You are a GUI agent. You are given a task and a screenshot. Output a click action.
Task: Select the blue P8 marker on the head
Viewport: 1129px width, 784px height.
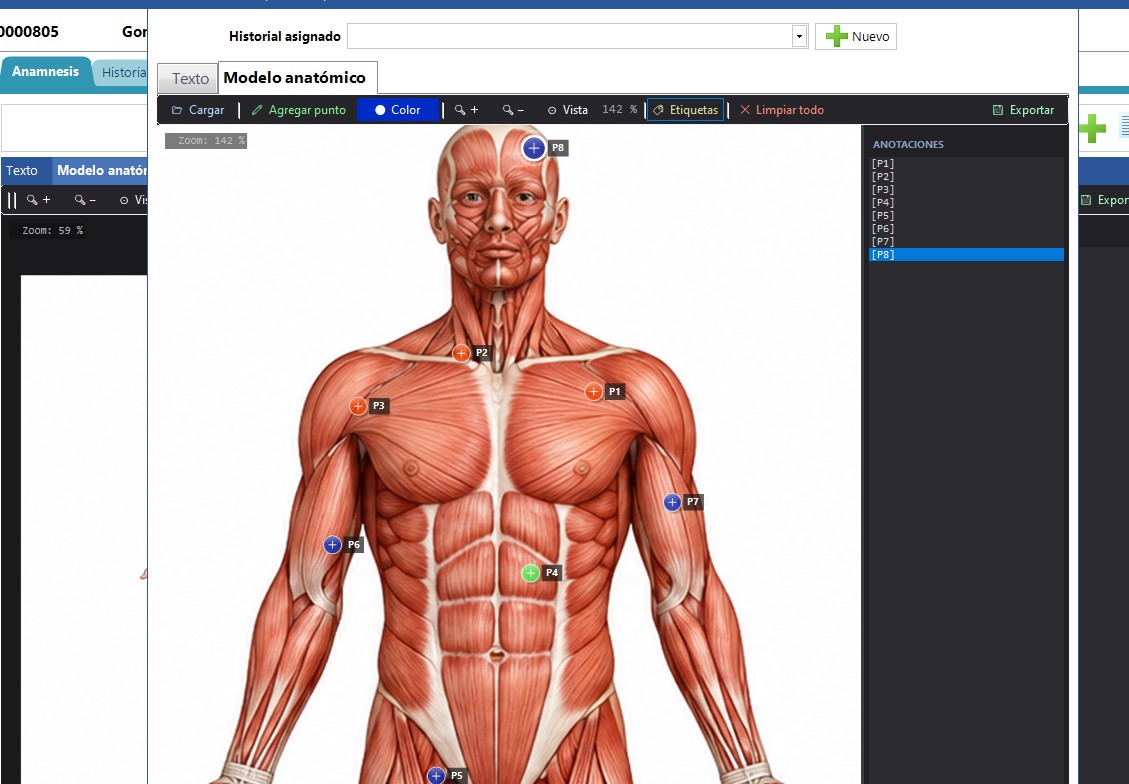pos(534,148)
